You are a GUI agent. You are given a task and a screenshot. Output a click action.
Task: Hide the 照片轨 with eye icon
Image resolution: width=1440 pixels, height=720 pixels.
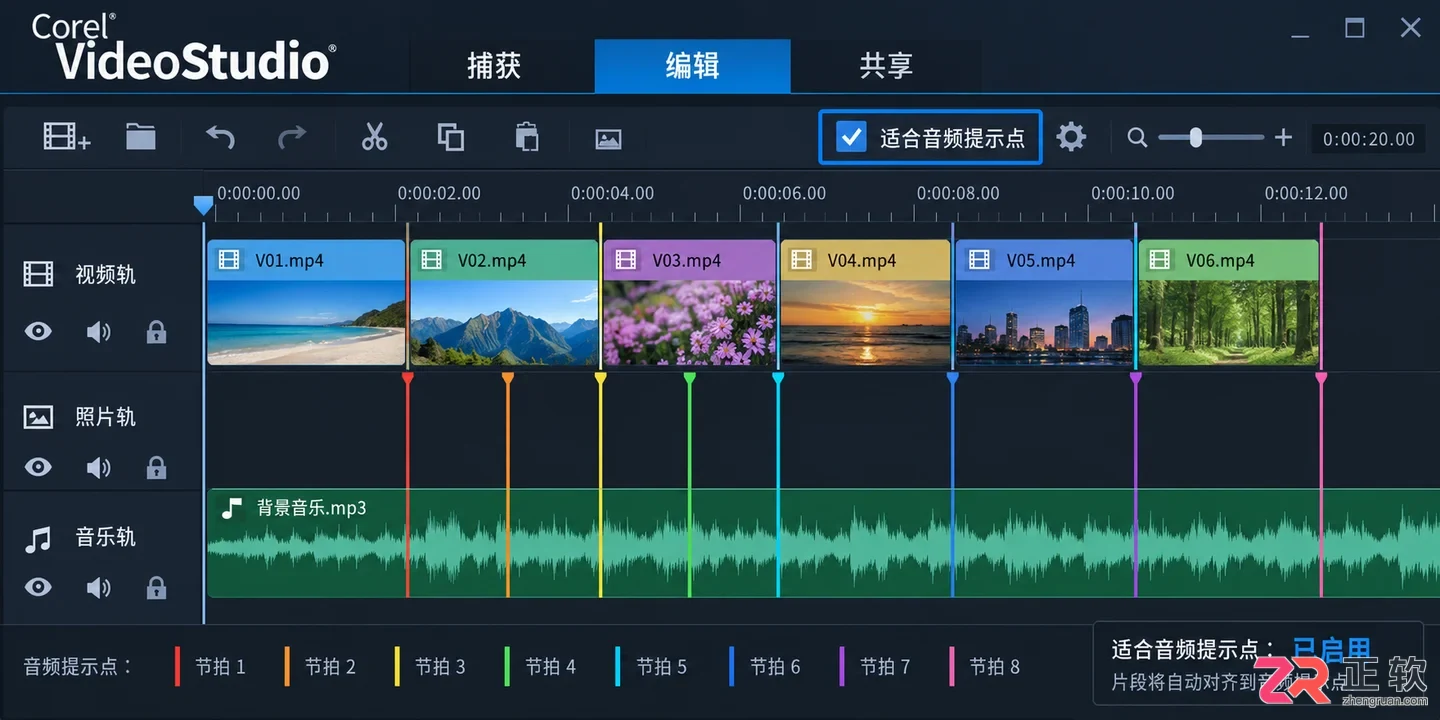point(38,467)
